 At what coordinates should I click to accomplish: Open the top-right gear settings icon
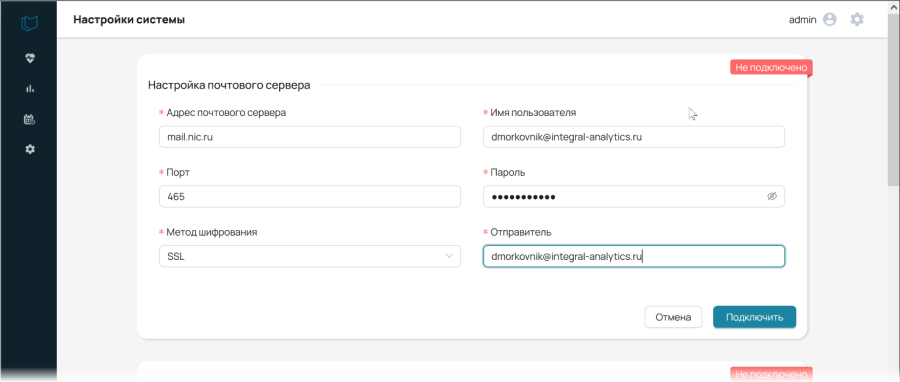point(857,20)
